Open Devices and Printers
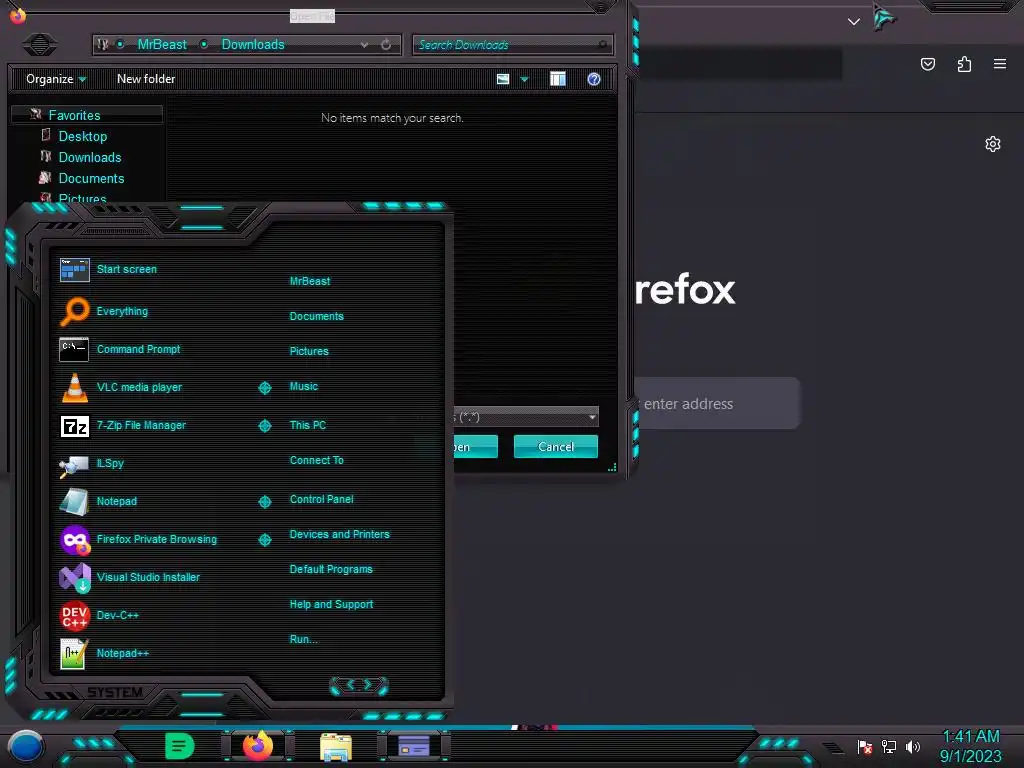This screenshot has width=1024, height=768. coord(339,534)
